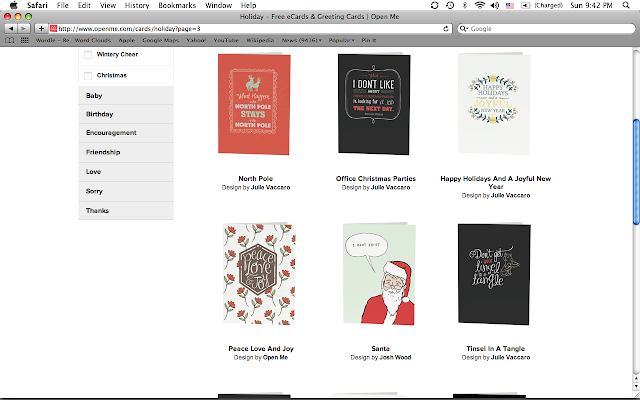Open the Window menu
The width and height of the screenshot is (640, 400).
point(218,5)
